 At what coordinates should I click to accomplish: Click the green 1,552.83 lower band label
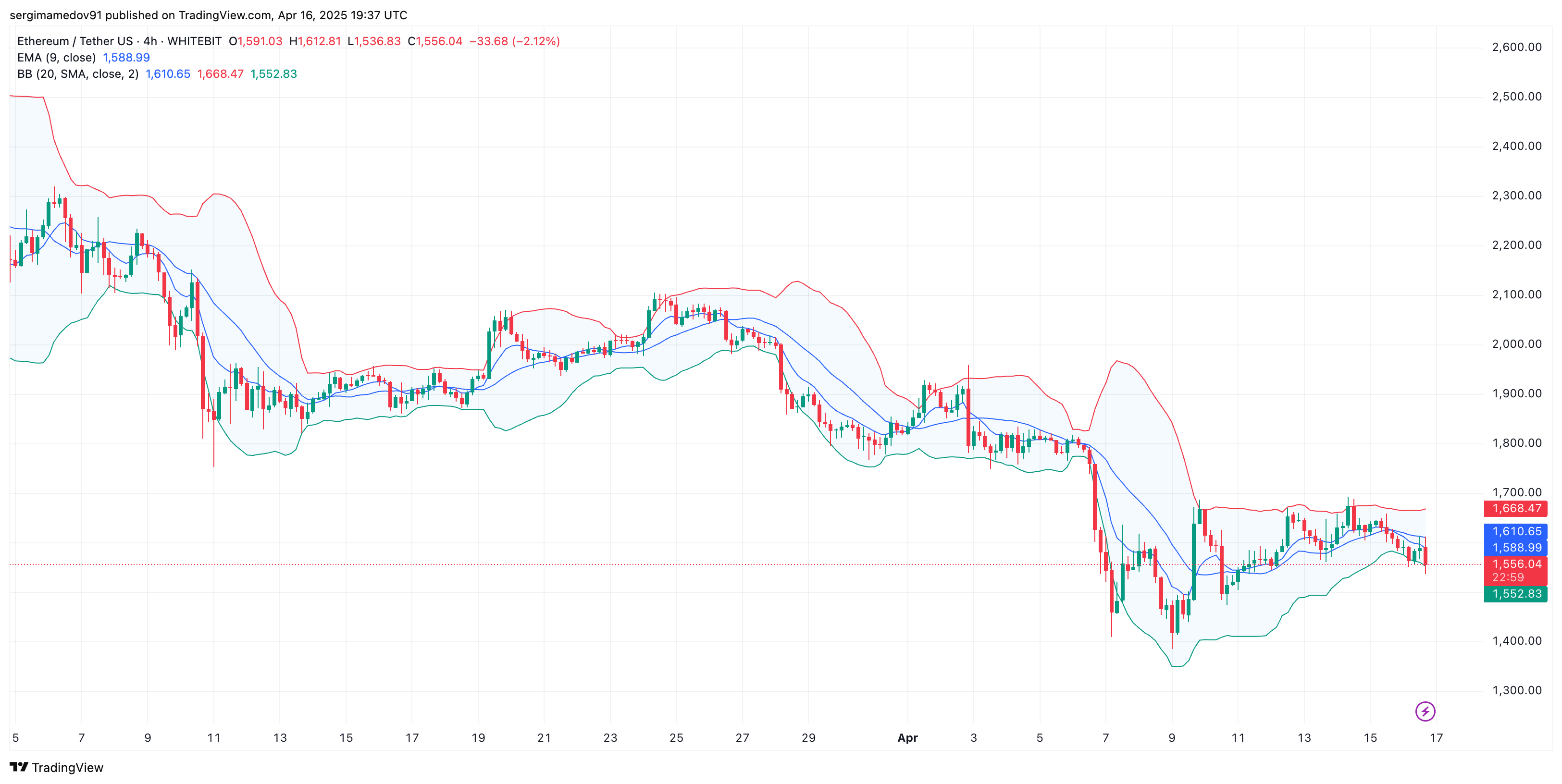click(1515, 594)
